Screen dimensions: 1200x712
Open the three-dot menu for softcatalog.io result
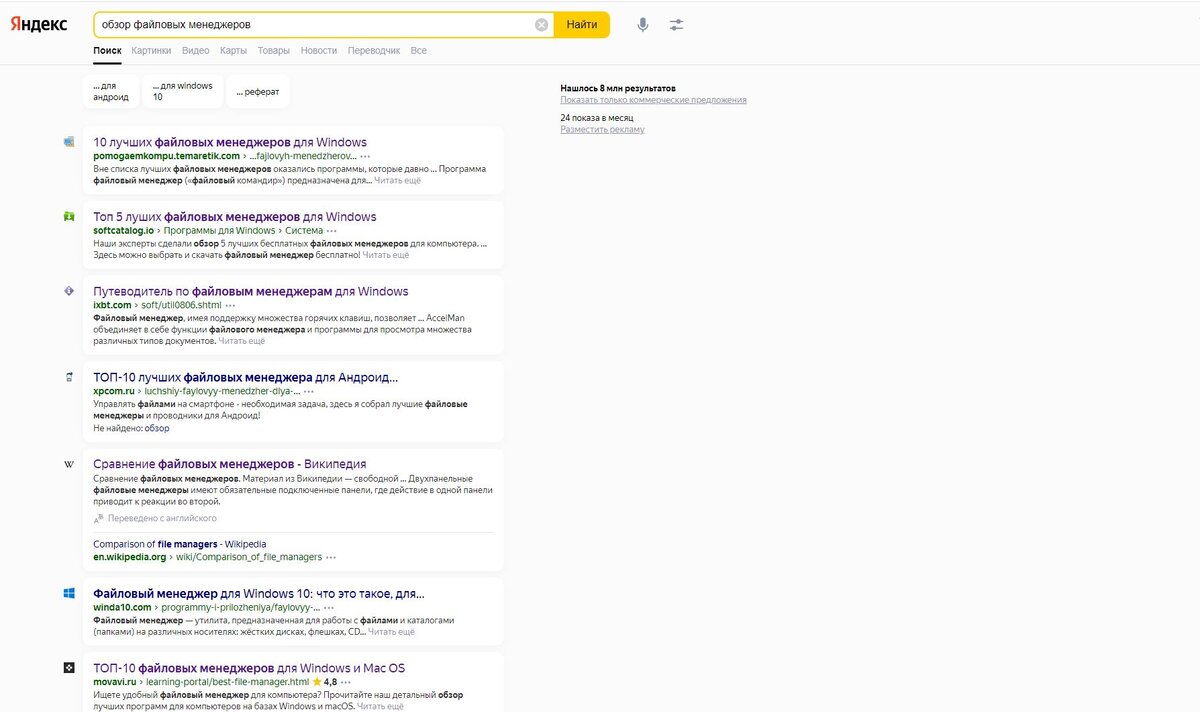(x=332, y=231)
